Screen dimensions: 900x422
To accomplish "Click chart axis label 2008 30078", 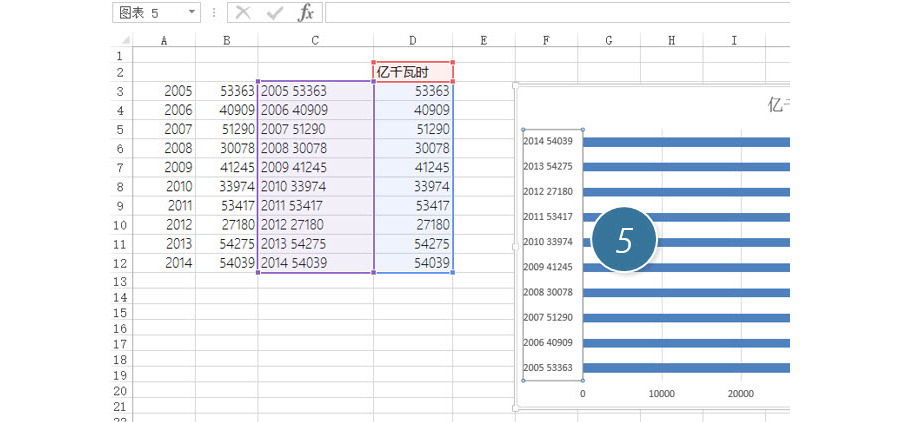I will [548, 292].
